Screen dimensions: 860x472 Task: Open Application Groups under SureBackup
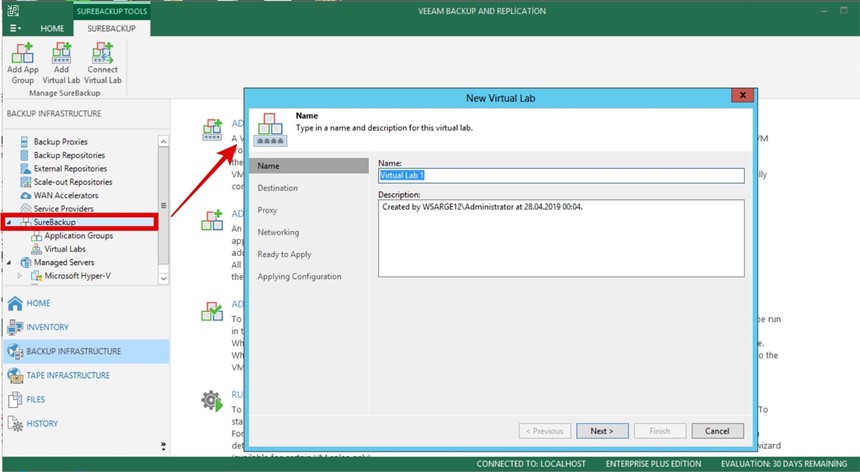click(x=78, y=235)
